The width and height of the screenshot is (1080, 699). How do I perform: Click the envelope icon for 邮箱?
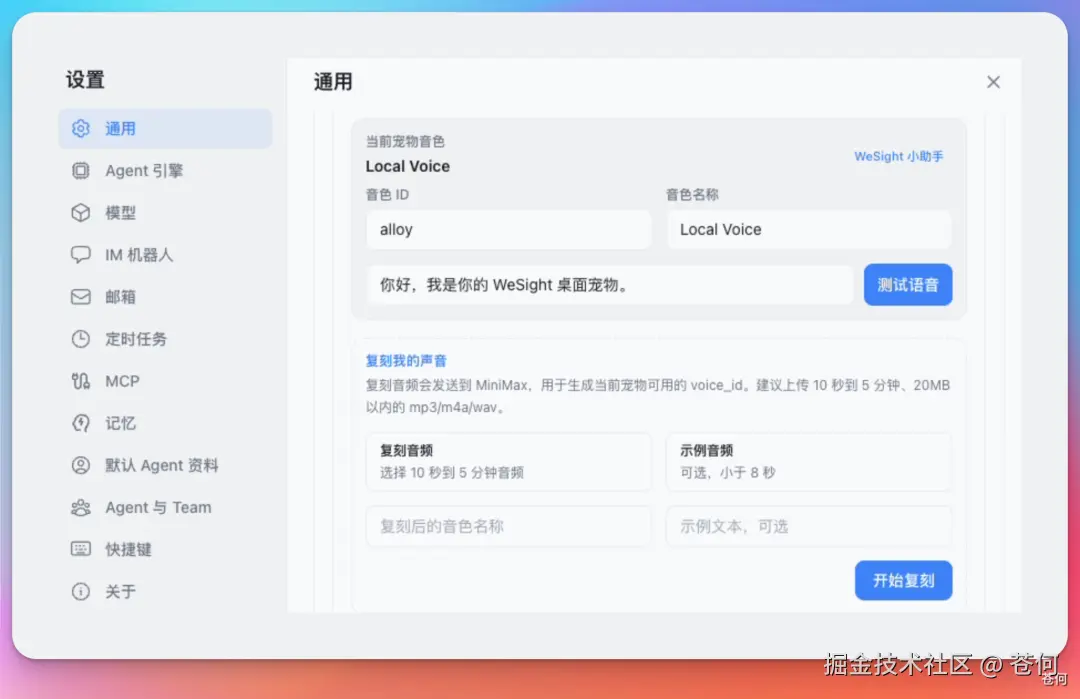coord(81,297)
